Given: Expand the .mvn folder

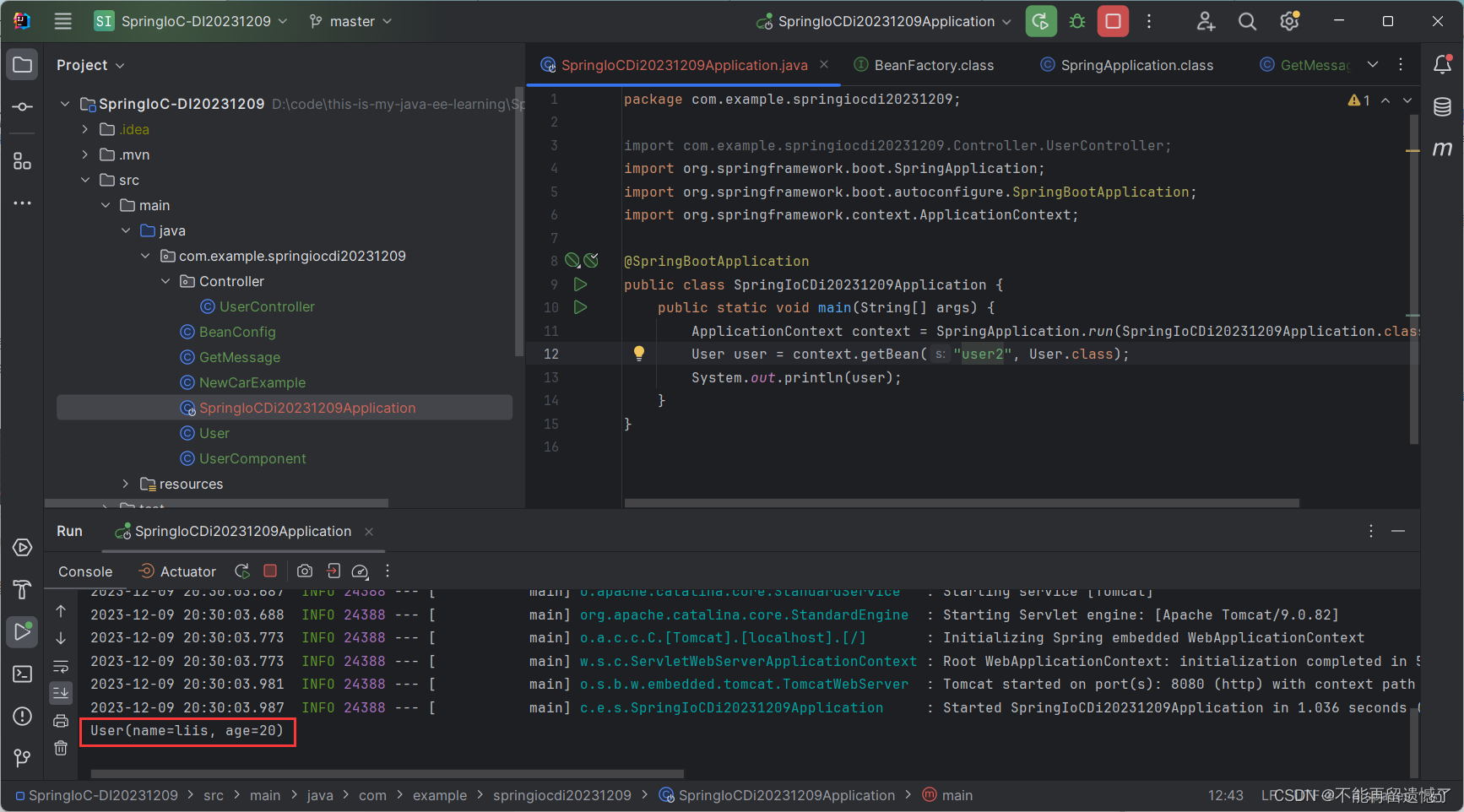Looking at the screenshot, I should point(85,154).
